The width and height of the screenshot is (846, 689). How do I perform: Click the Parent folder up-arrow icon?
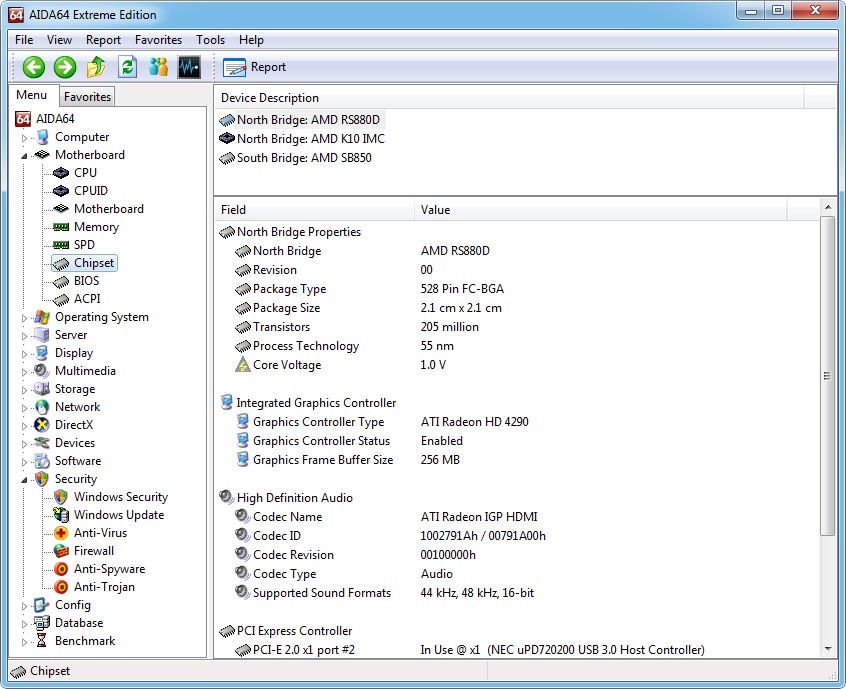click(x=96, y=67)
